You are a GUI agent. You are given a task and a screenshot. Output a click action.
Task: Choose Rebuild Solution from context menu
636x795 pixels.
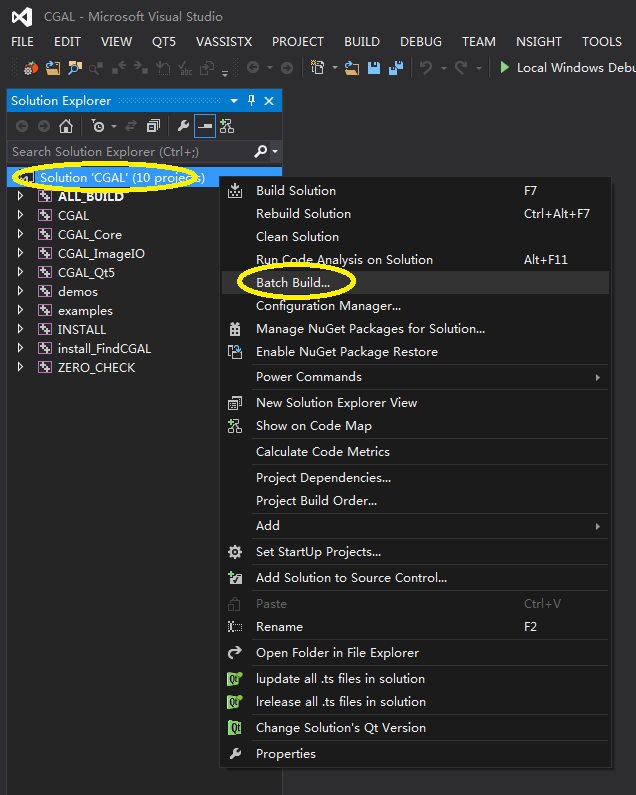point(415,214)
